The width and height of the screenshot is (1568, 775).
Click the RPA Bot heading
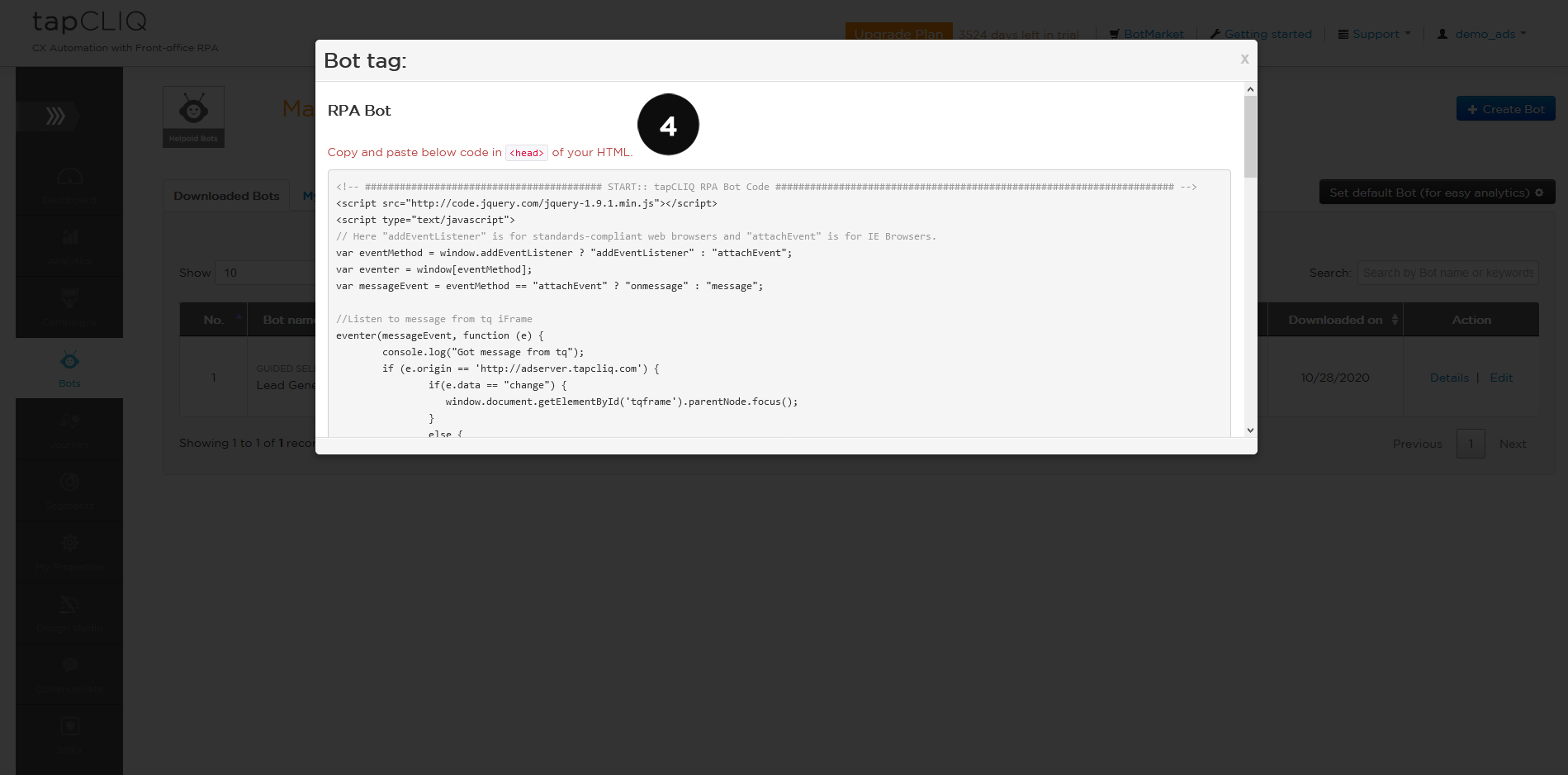click(359, 111)
